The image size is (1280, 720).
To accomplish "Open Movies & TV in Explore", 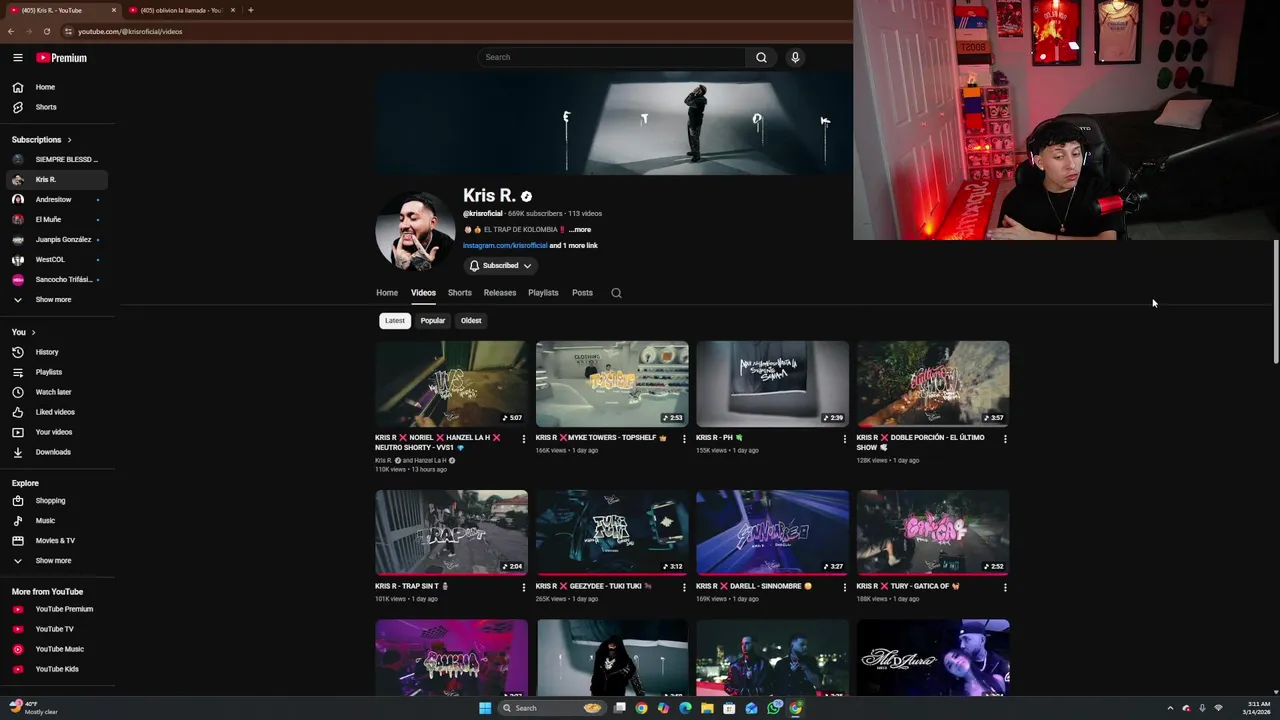I will tap(56, 541).
